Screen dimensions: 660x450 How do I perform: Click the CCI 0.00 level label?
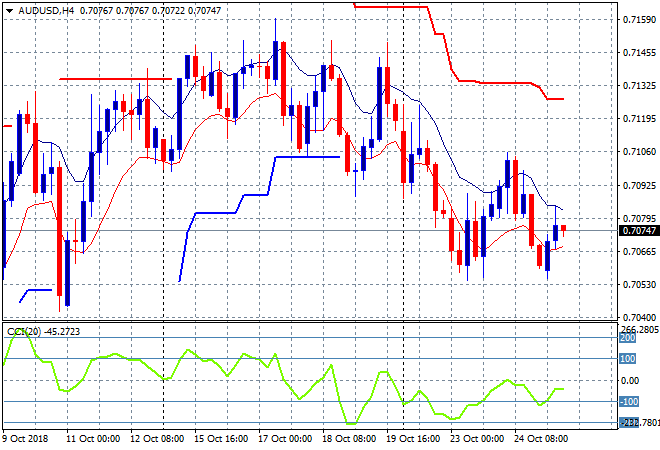pos(630,381)
